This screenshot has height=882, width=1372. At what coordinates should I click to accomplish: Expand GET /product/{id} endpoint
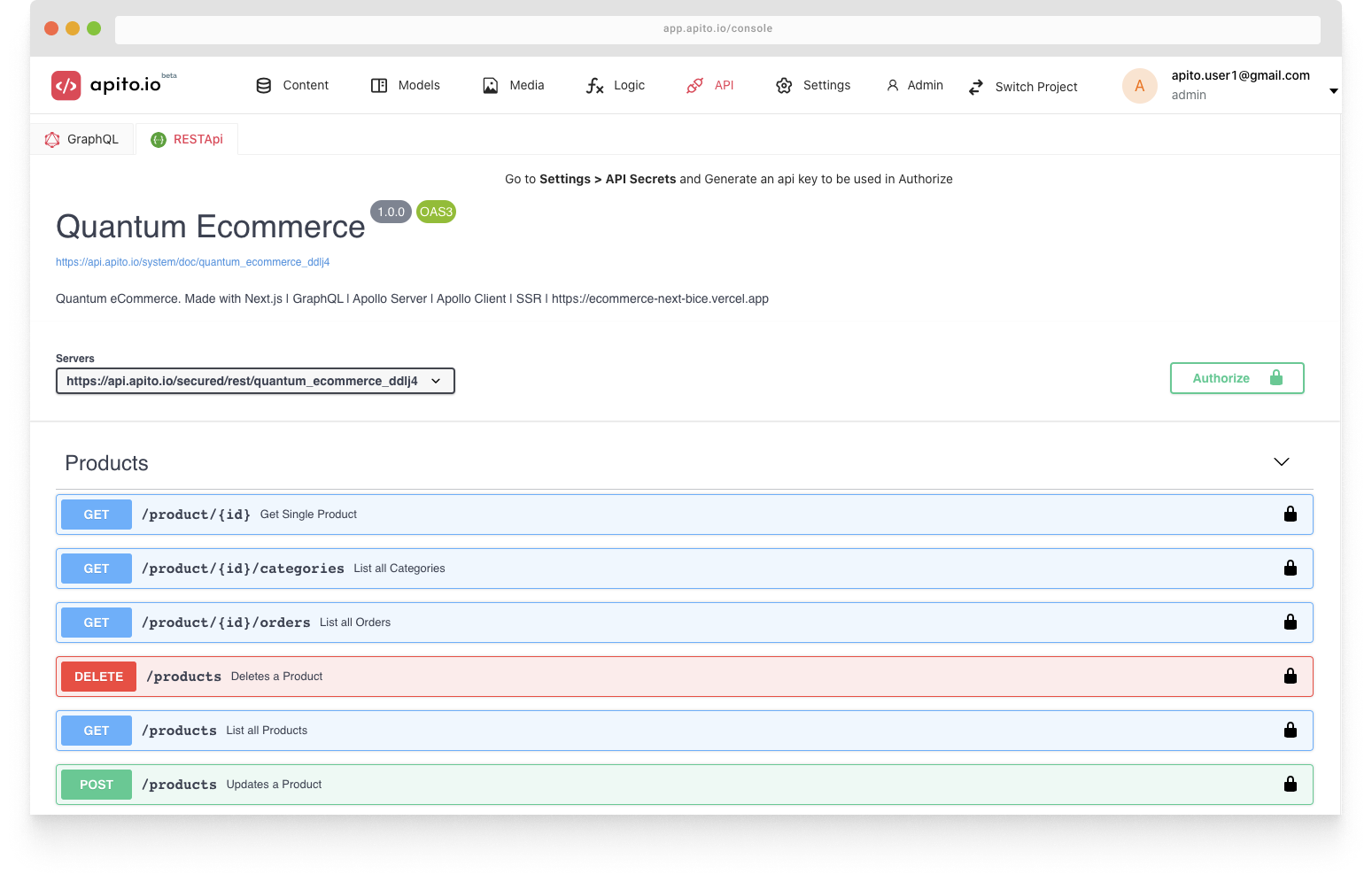(x=685, y=514)
